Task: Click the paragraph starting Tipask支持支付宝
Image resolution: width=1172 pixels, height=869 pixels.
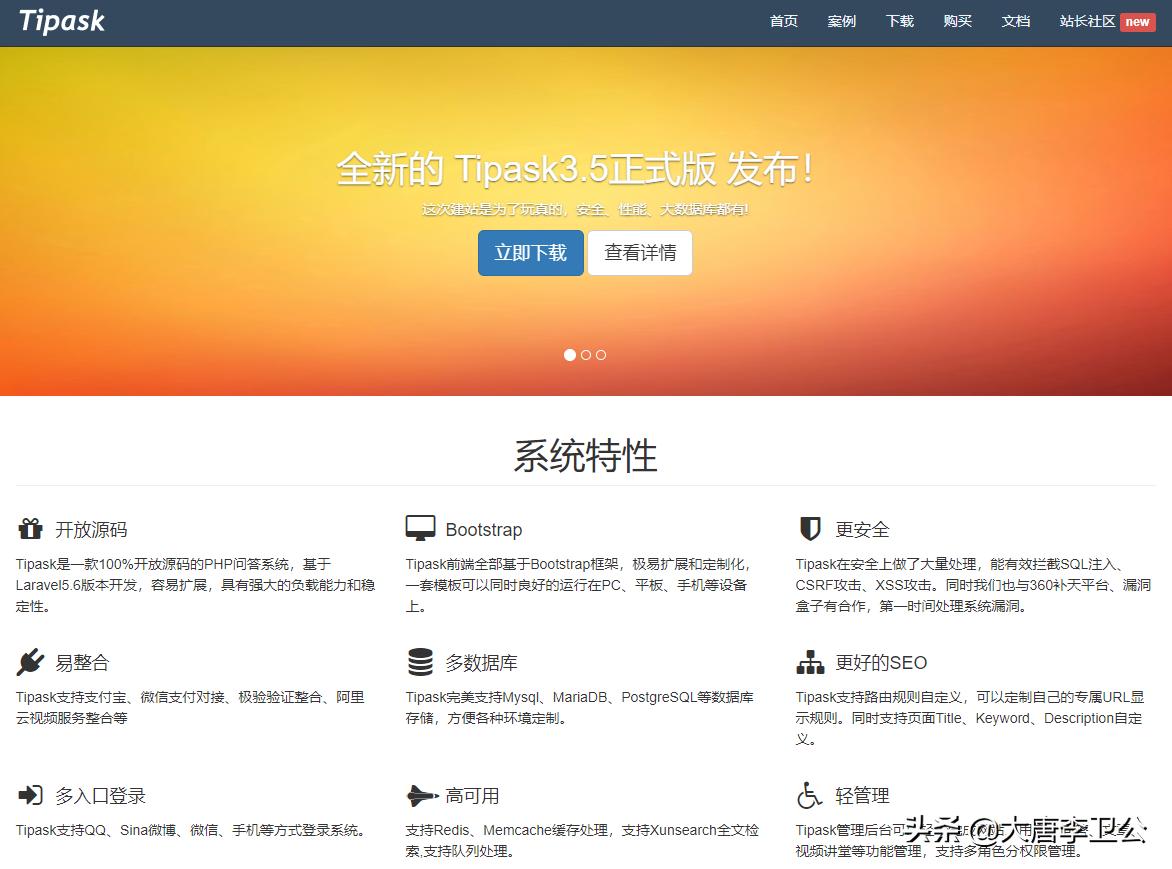Action: [x=190, y=708]
